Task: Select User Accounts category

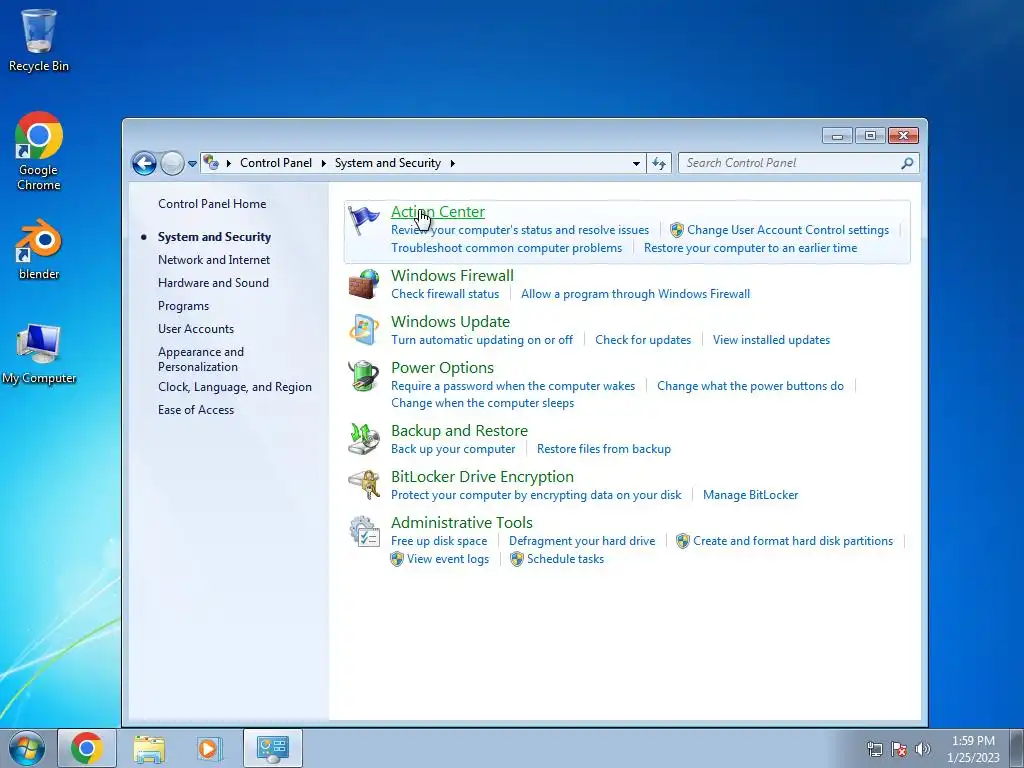Action: tap(196, 328)
